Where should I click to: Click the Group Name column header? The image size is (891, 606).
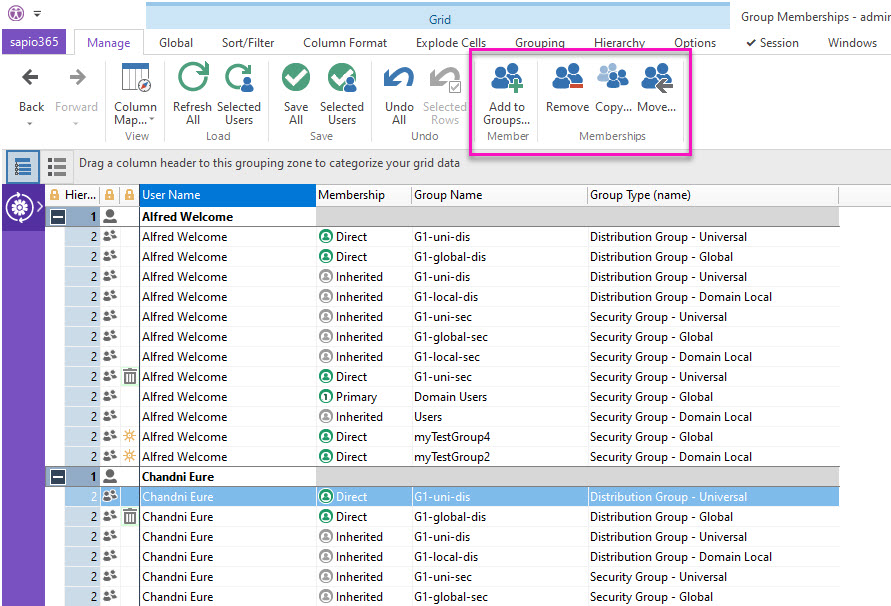tap(499, 195)
